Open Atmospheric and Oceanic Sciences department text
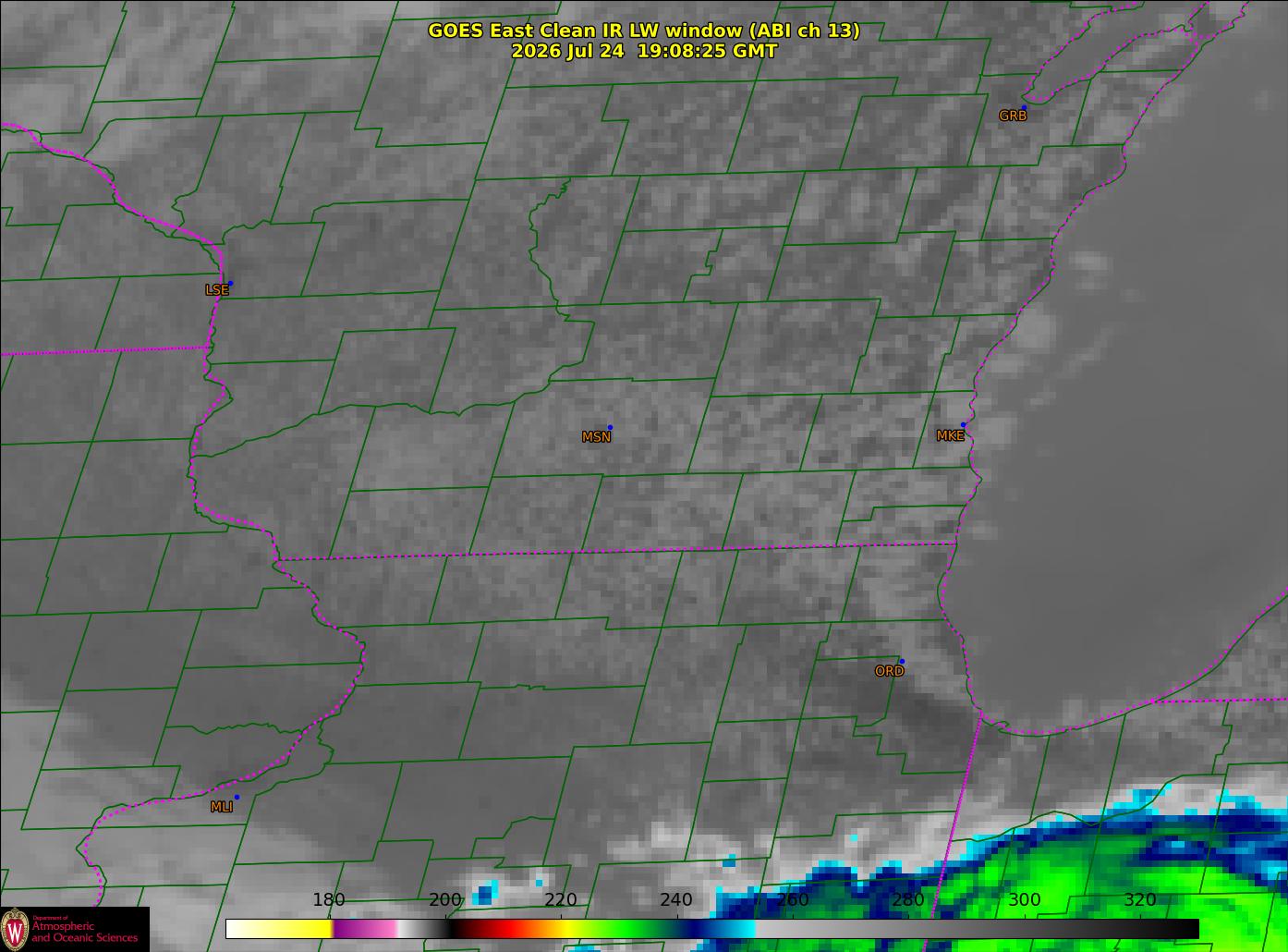The height and width of the screenshot is (952, 1288). point(84,932)
